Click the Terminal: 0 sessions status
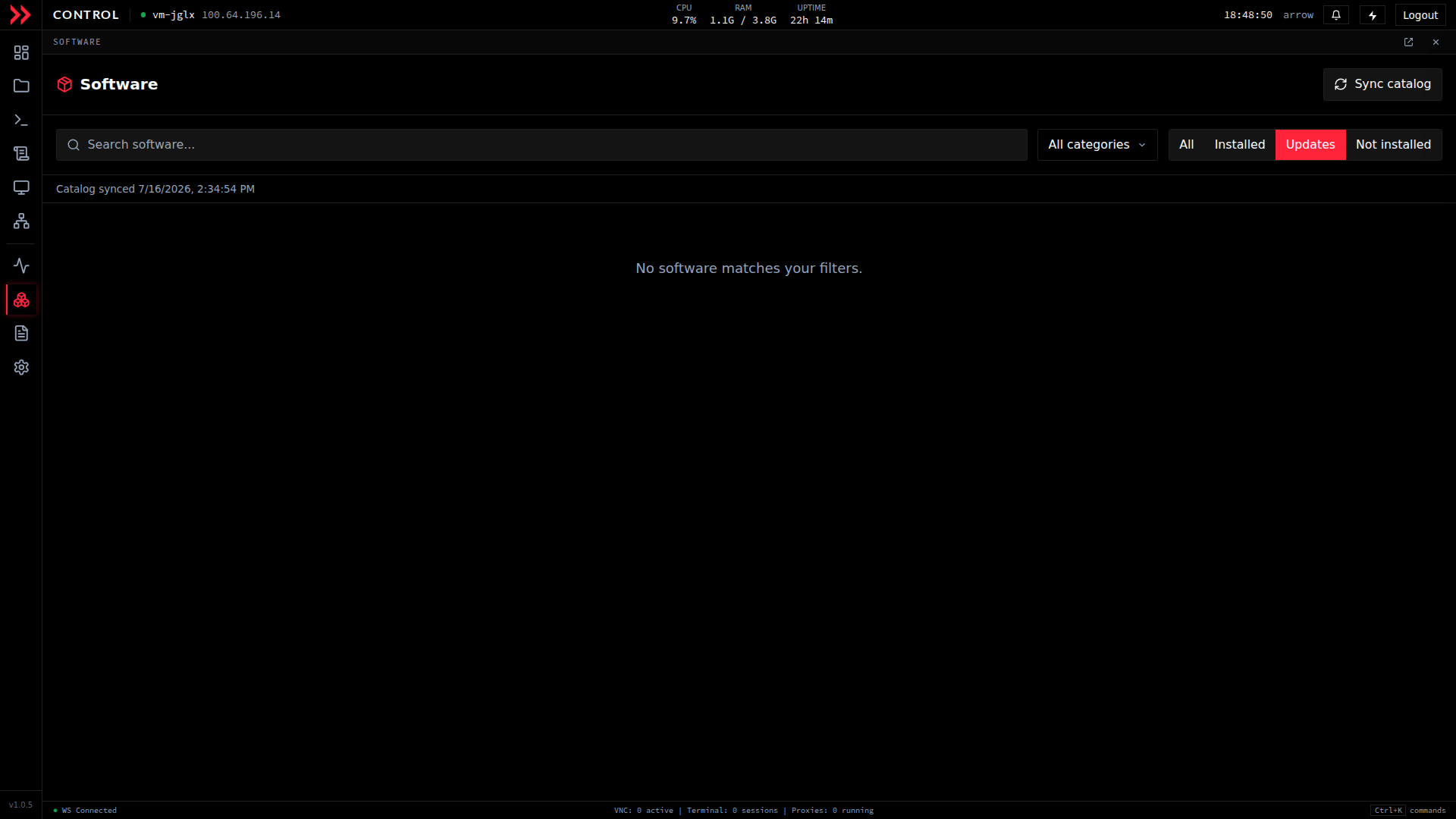1456x819 pixels. pyautogui.click(x=733, y=811)
